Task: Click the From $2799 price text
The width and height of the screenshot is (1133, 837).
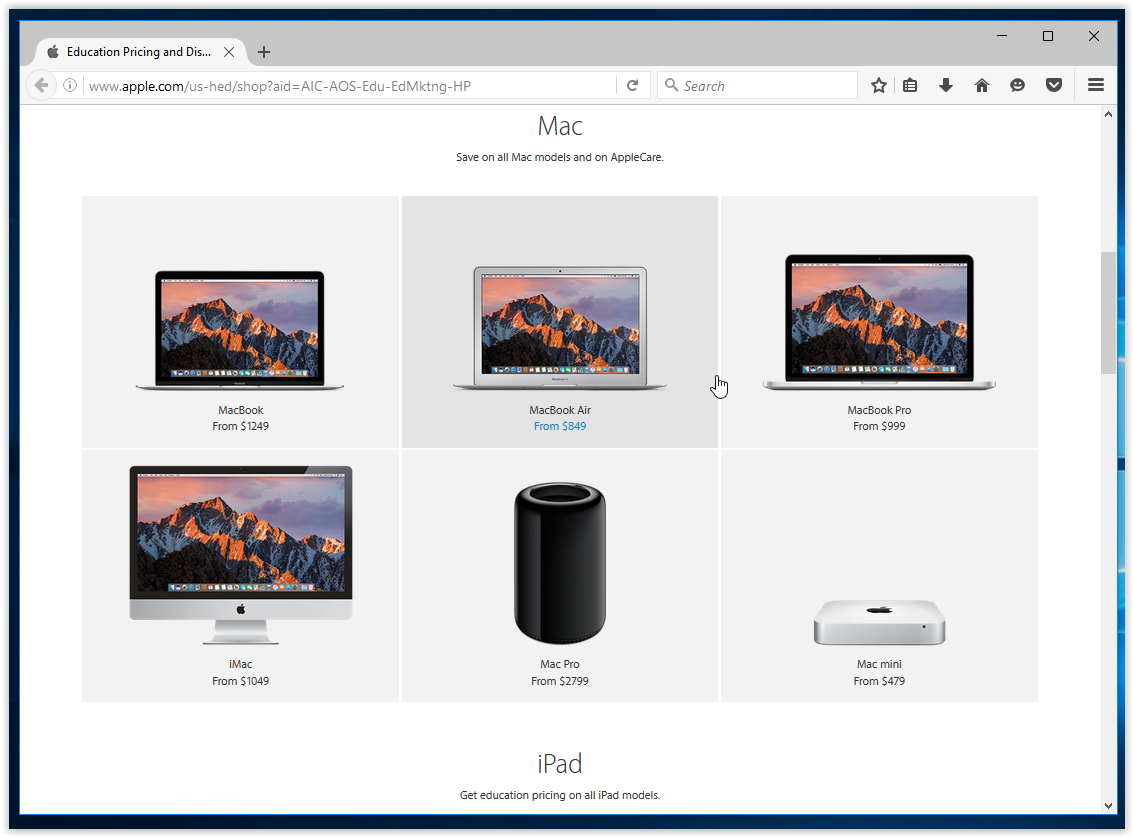Action: (560, 681)
